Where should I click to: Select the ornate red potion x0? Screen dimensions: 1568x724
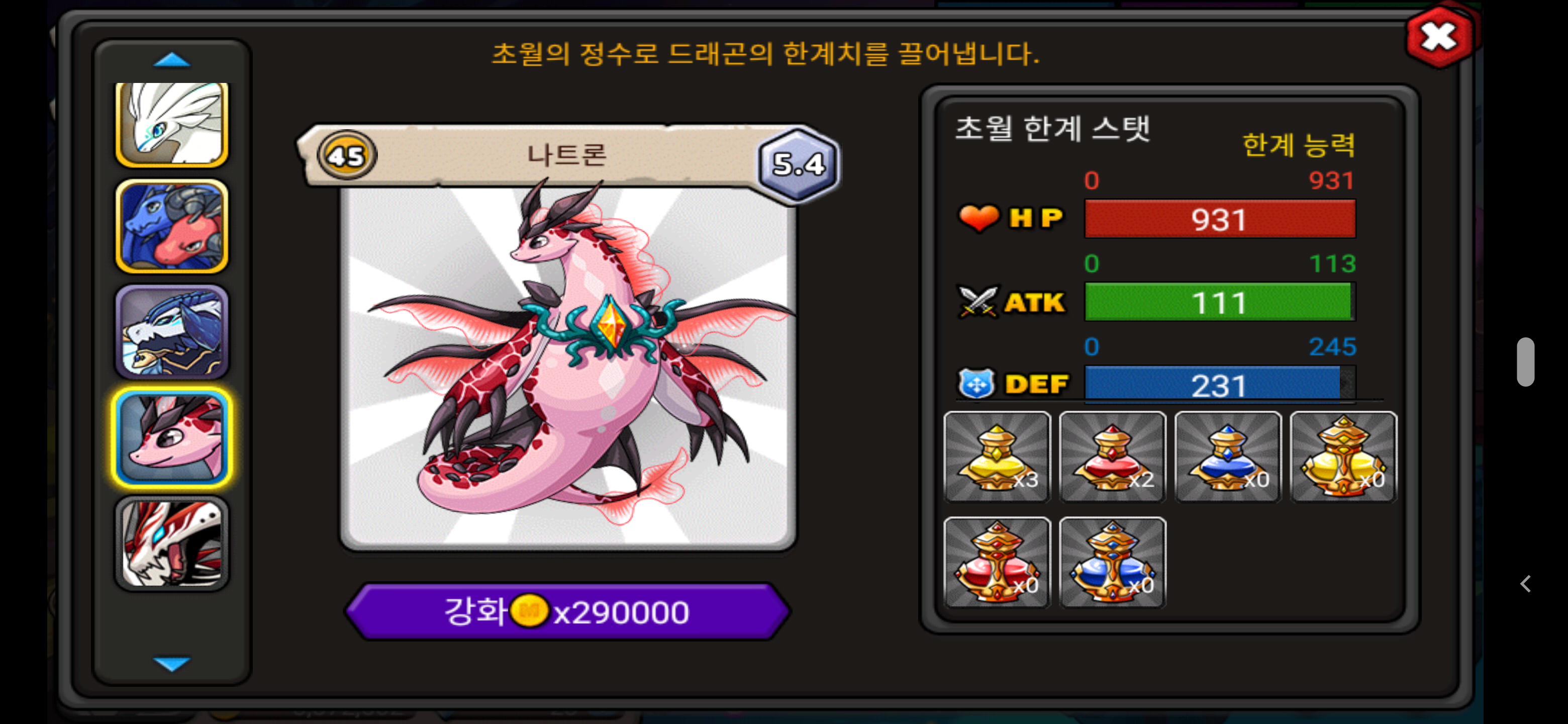pos(997,562)
